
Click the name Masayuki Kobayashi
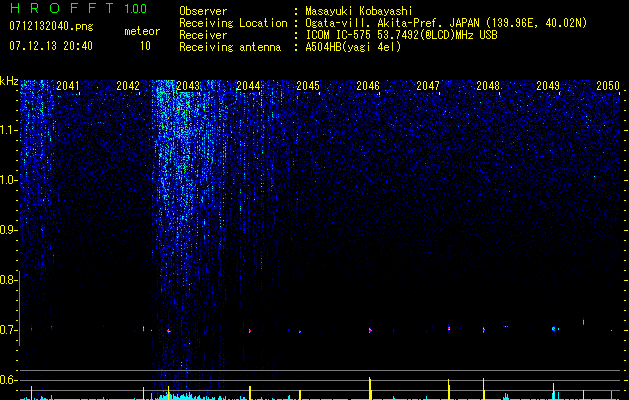(359, 11)
